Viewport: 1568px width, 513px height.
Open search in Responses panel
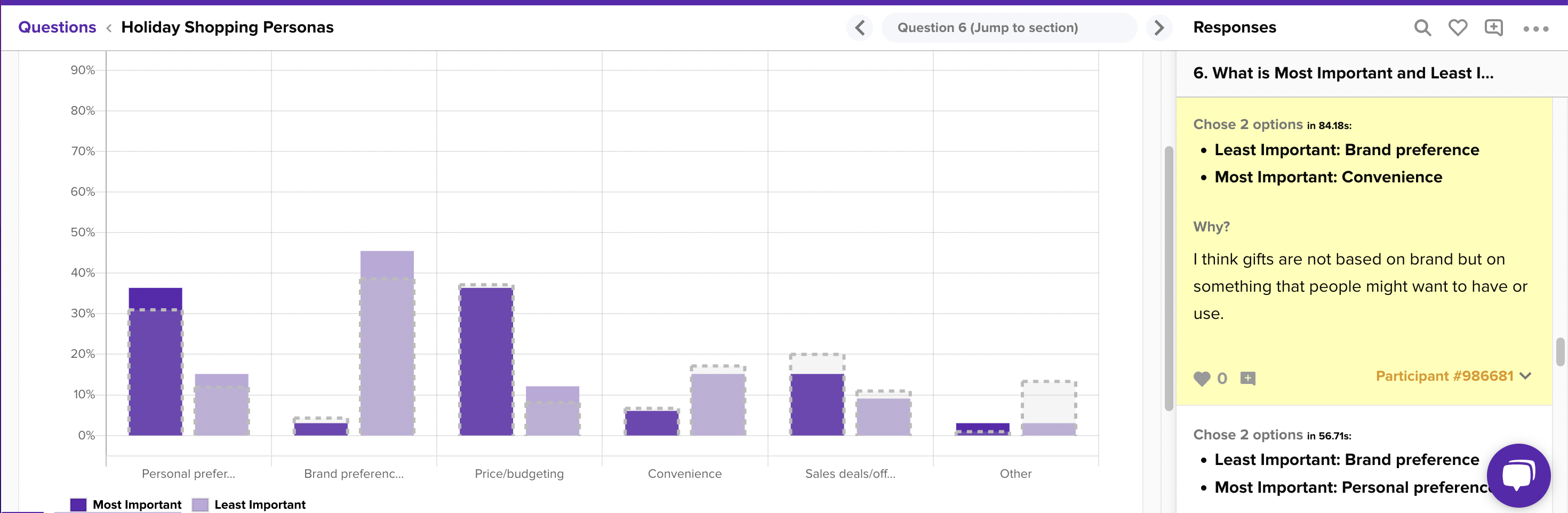pos(1422,27)
